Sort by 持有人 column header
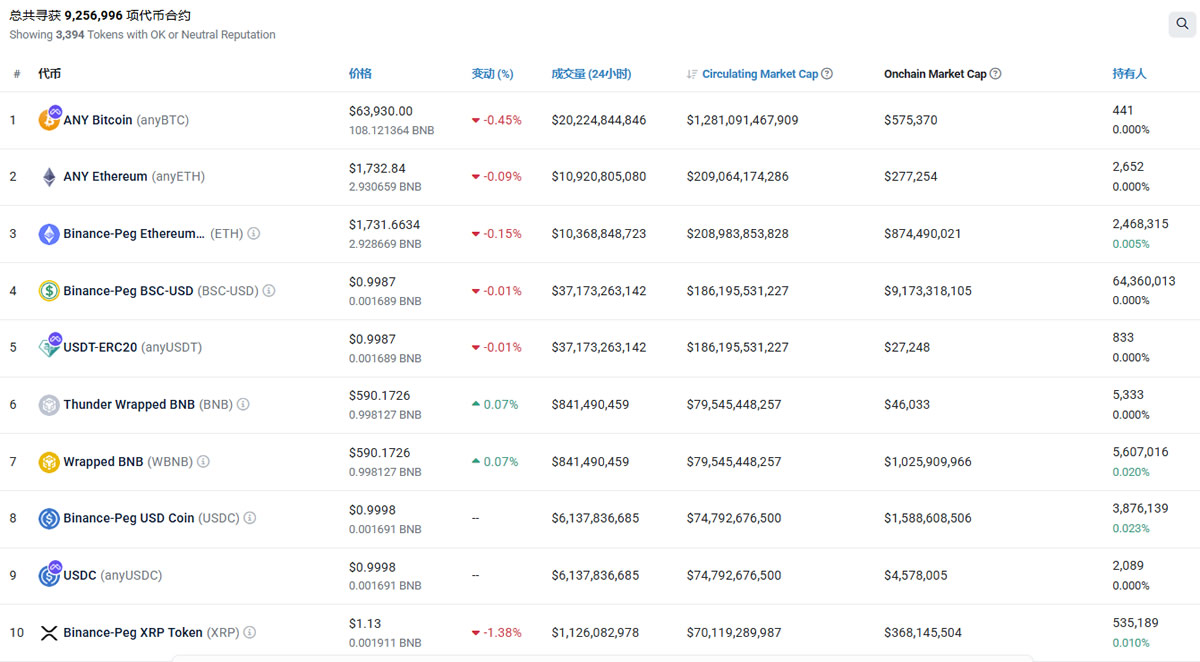Image resolution: width=1200 pixels, height=662 pixels. coord(1129,74)
